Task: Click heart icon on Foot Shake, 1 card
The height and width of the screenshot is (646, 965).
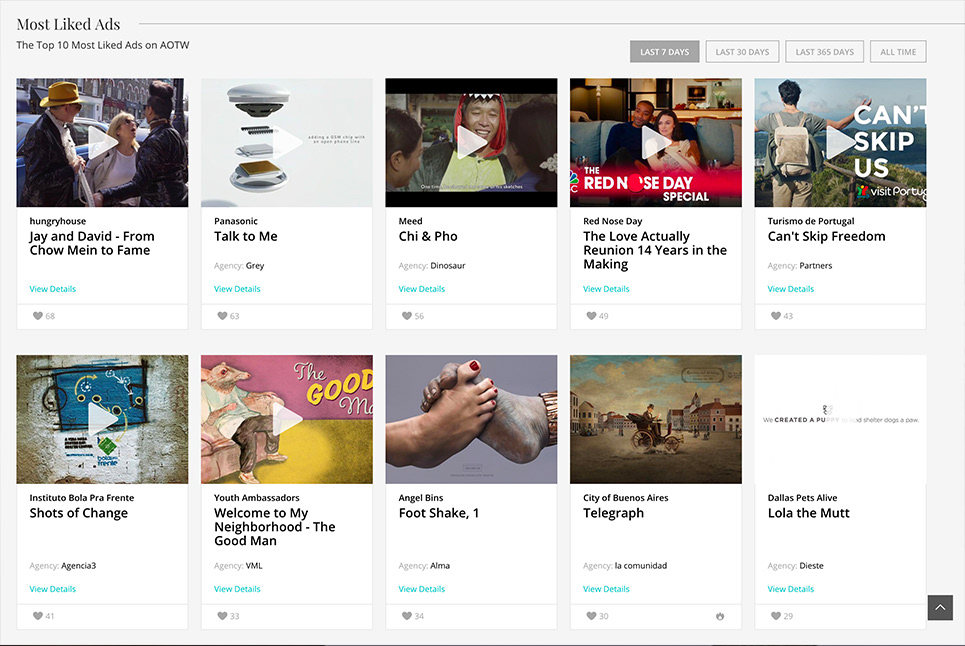Action: pos(407,616)
